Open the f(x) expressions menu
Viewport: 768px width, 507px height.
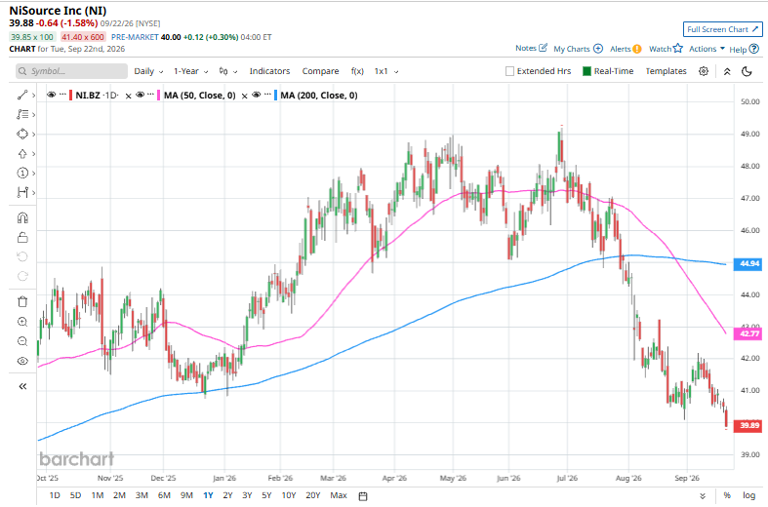point(357,72)
